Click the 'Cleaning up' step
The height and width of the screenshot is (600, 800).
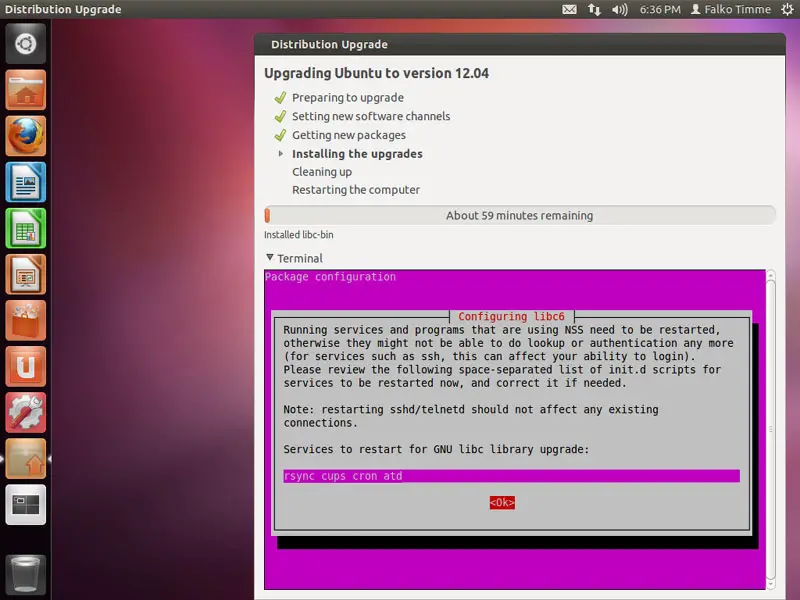(322, 172)
